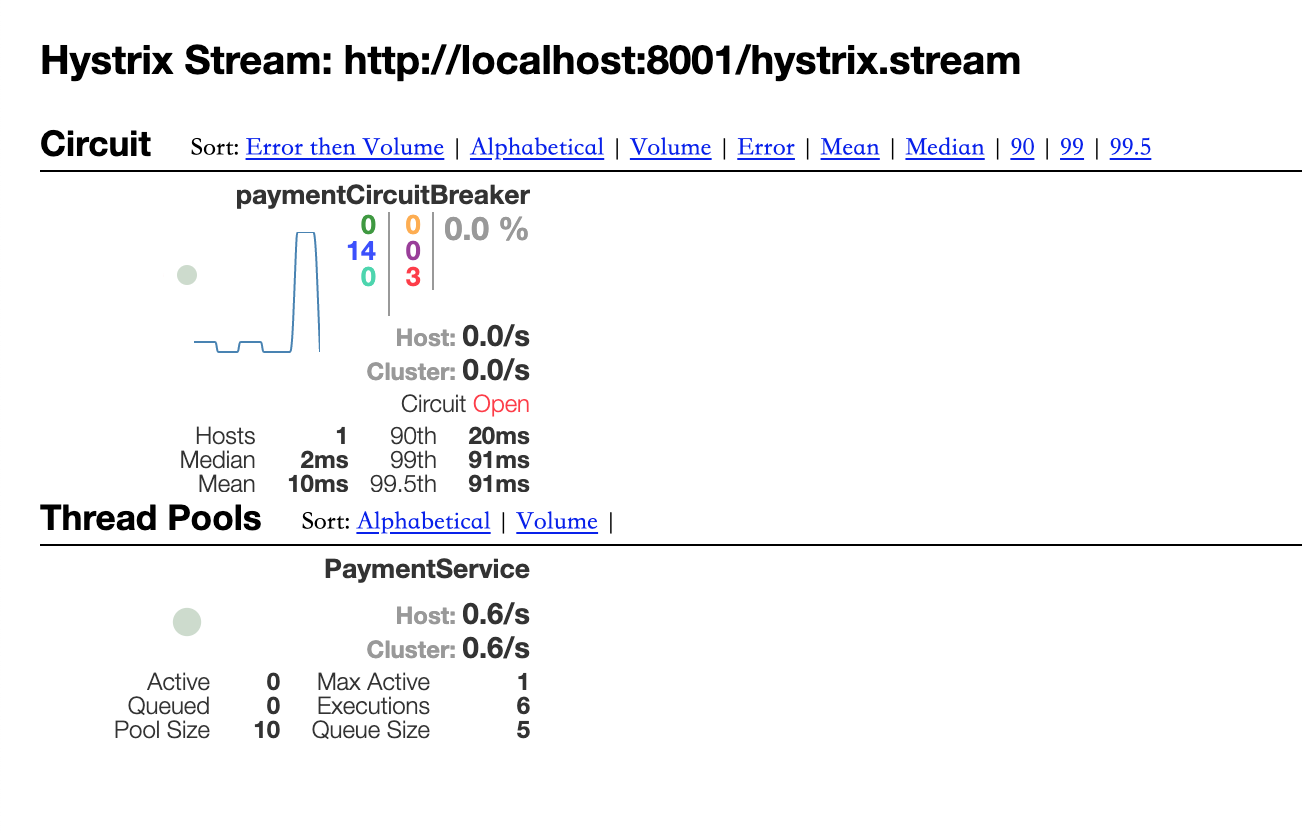Click the Thread Pools section heading

(151, 518)
